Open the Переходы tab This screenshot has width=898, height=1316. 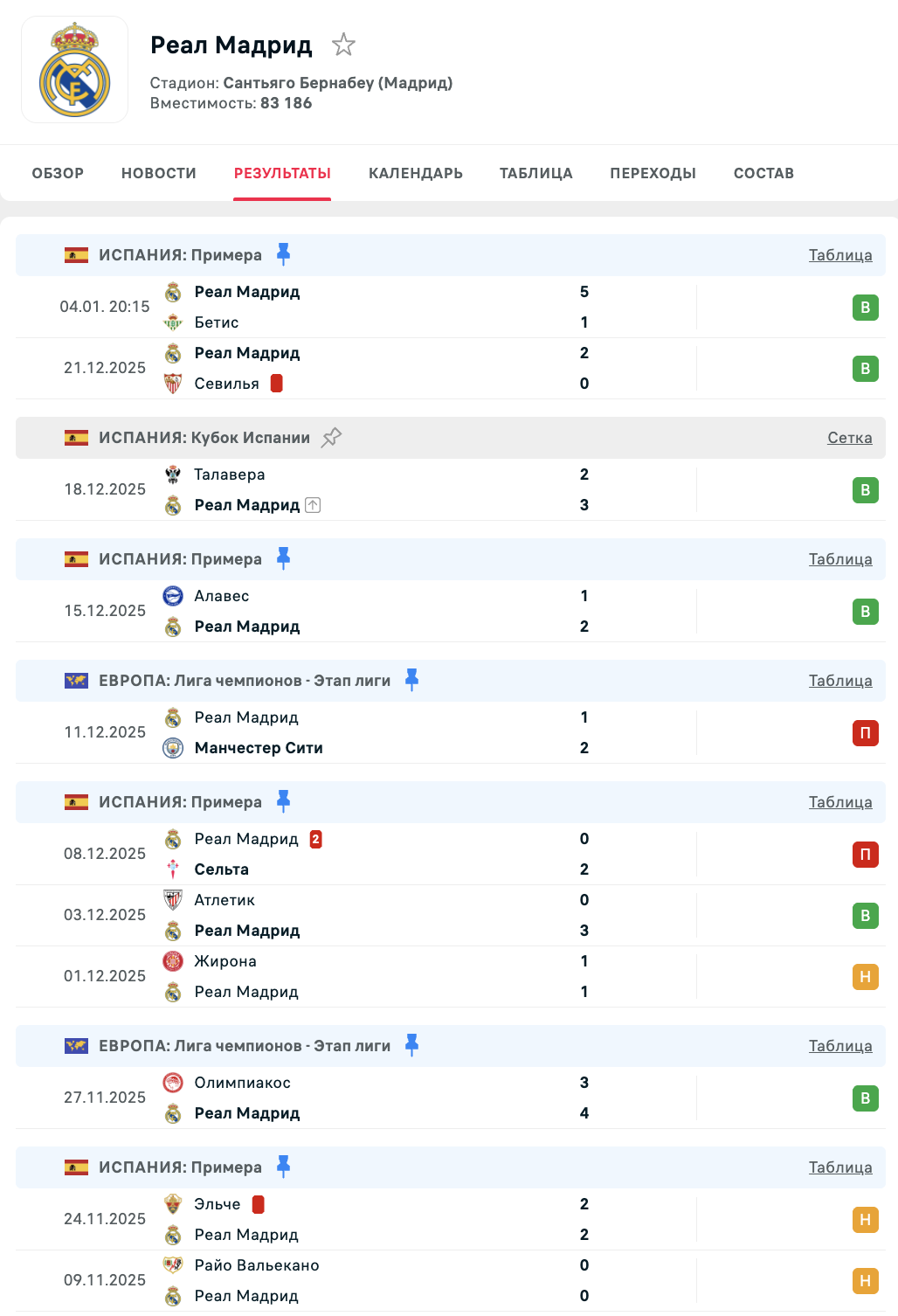pos(653,173)
